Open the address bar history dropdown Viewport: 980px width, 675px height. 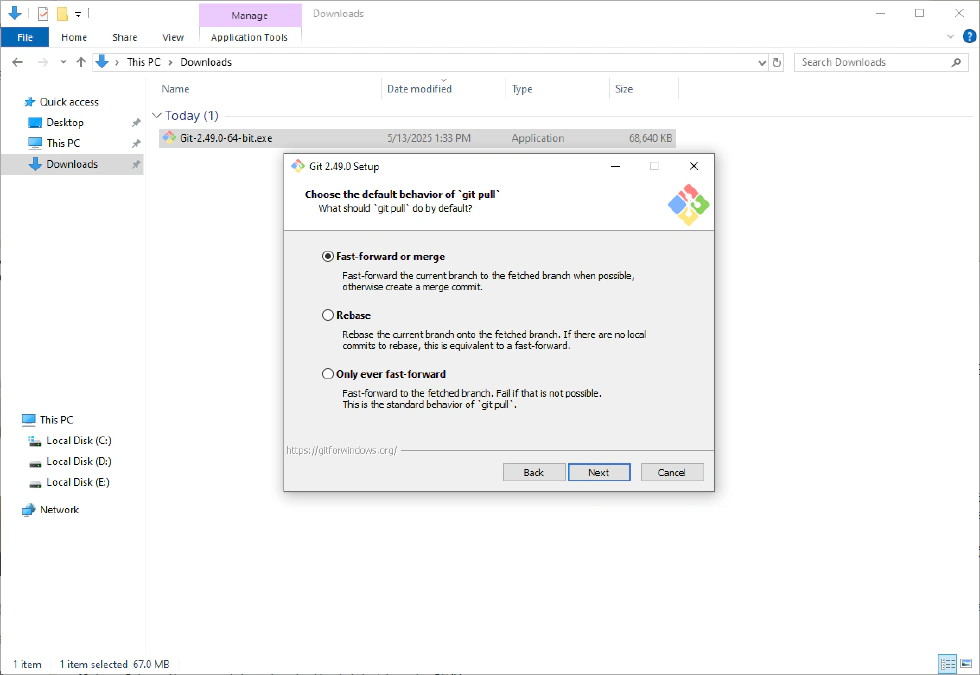coord(762,62)
